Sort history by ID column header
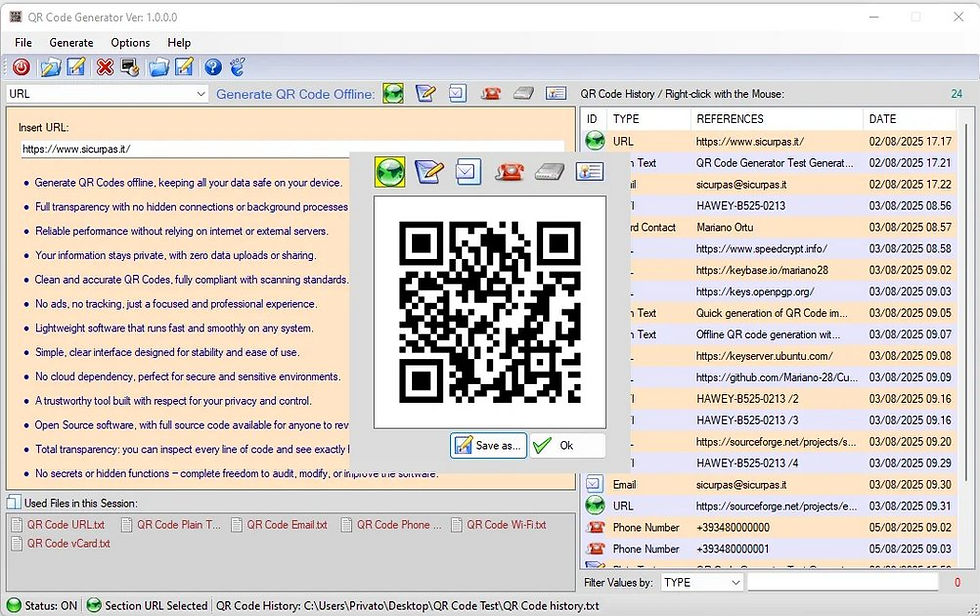Screen dimensions: 980x616 point(593,119)
